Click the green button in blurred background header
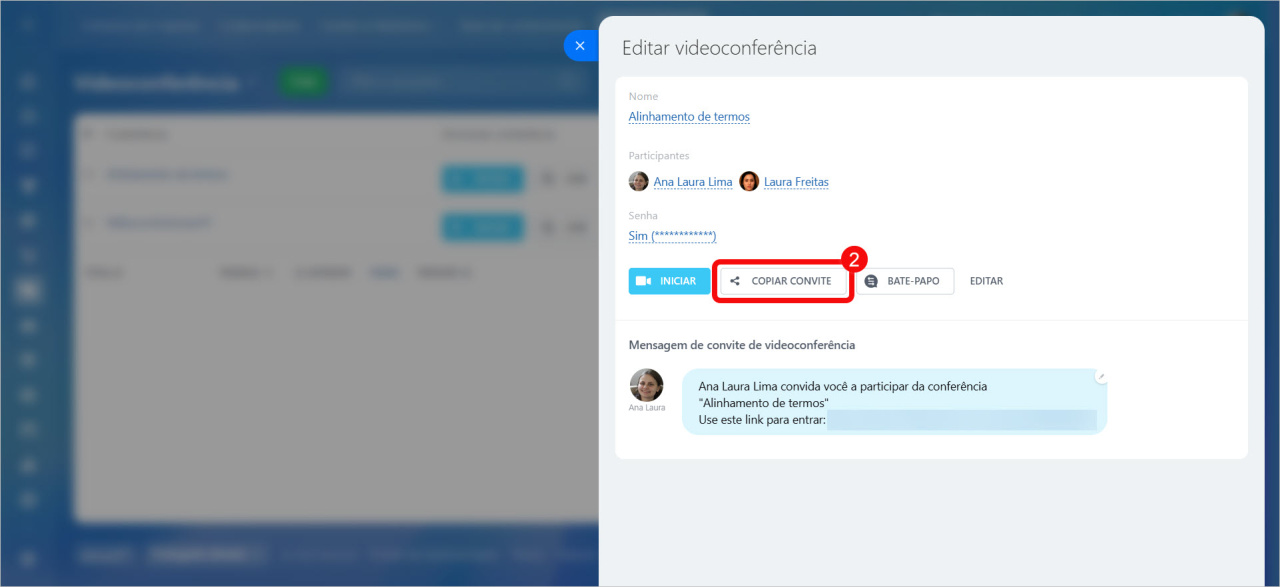Image resolution: width=1280 pixels, height=587 pixels. pyautogui.click(x=304, y=82)
